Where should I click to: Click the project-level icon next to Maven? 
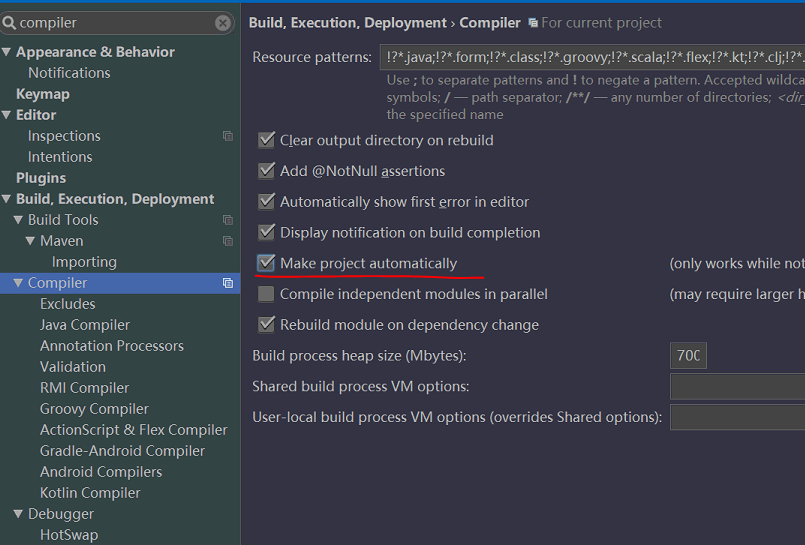227,241
